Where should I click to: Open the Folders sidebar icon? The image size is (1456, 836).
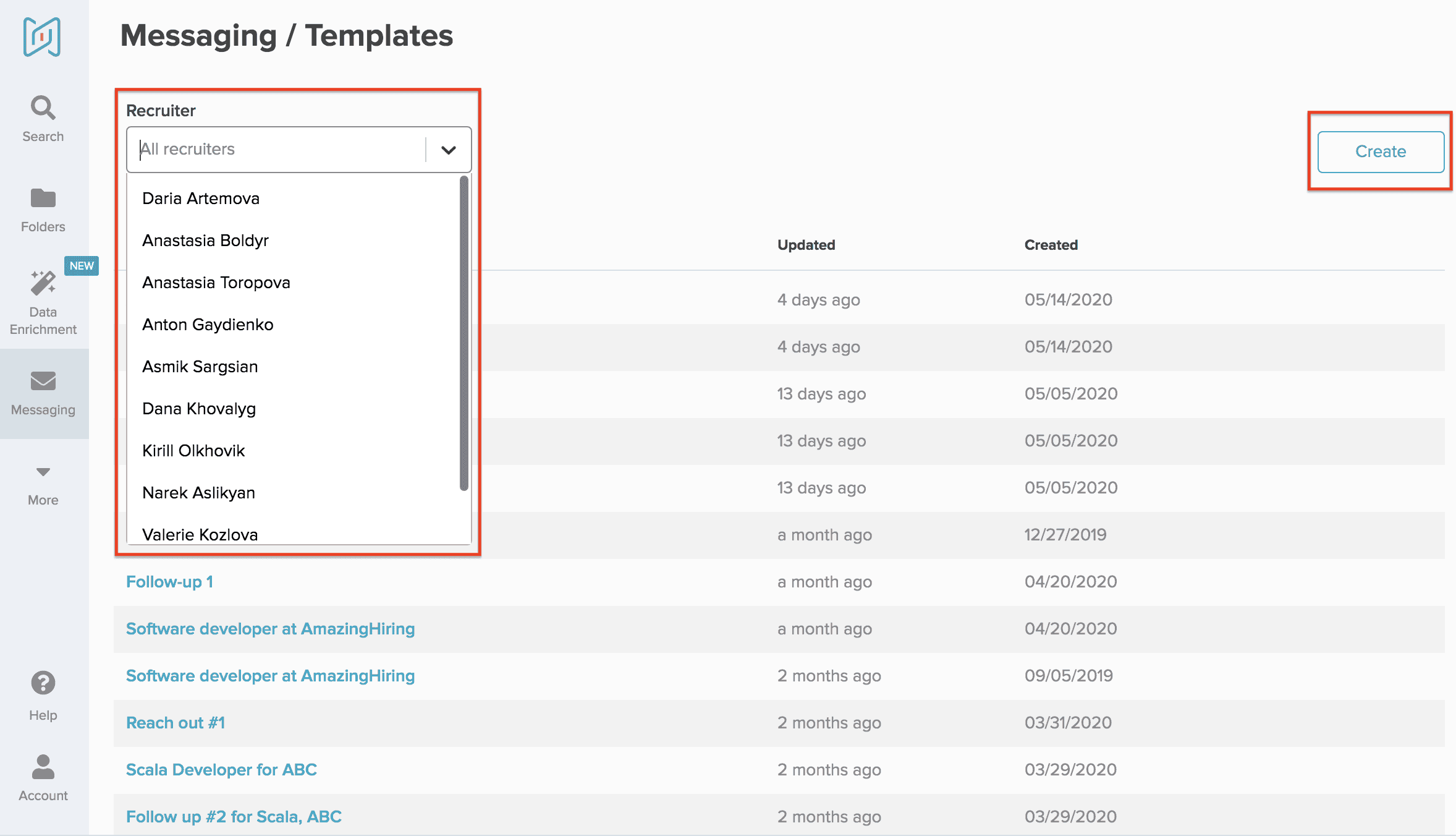(43, 198)
